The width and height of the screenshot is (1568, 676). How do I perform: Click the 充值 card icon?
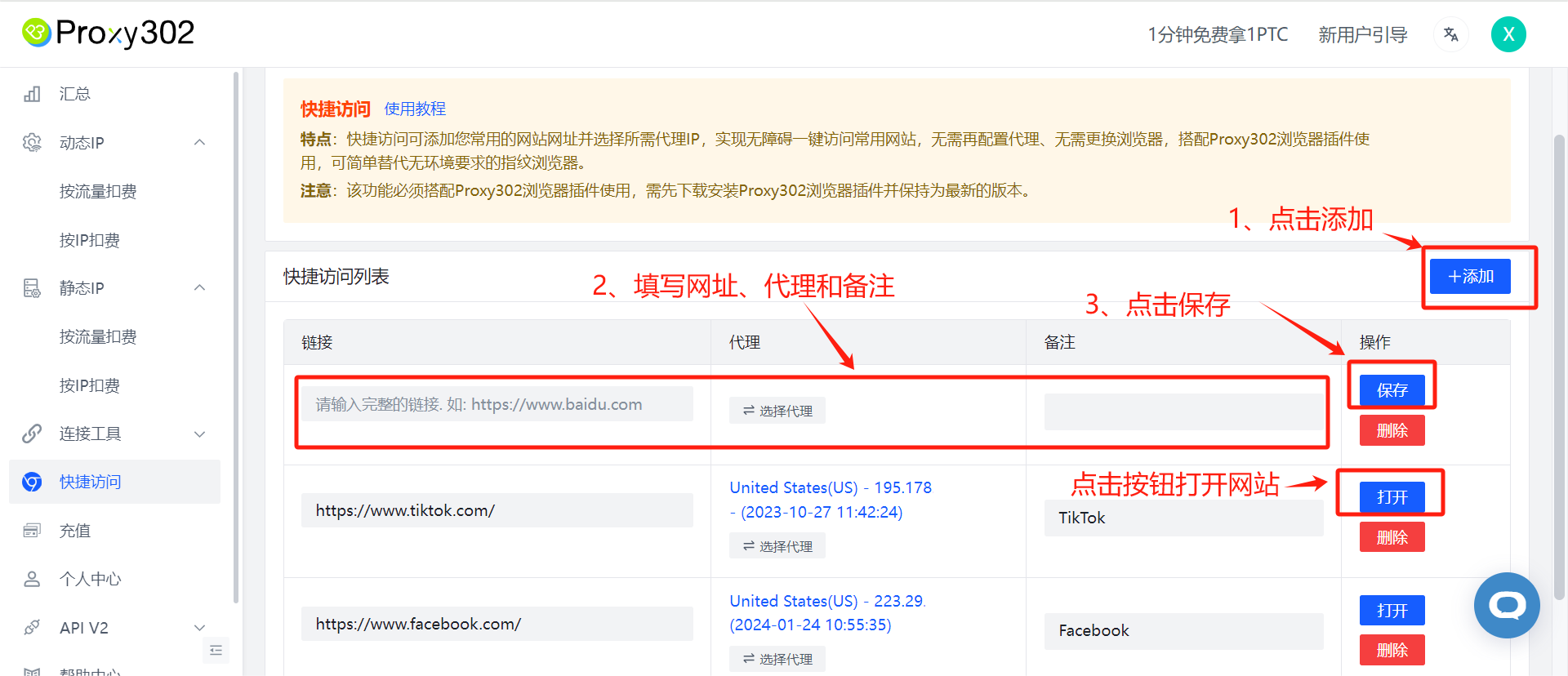[32, 531]
